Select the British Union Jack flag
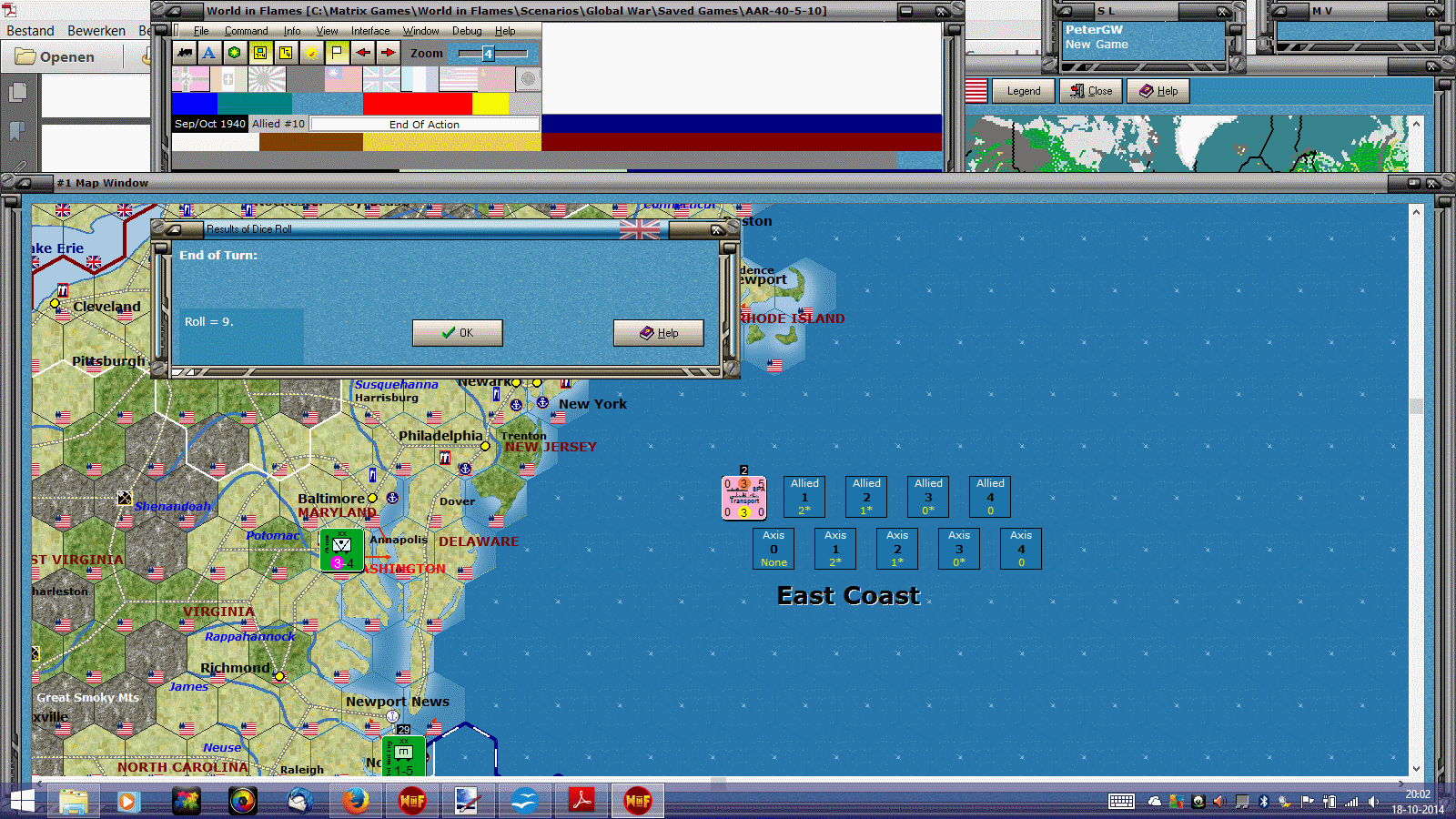The image size is (1456, 819). click(x=381, y=79)
